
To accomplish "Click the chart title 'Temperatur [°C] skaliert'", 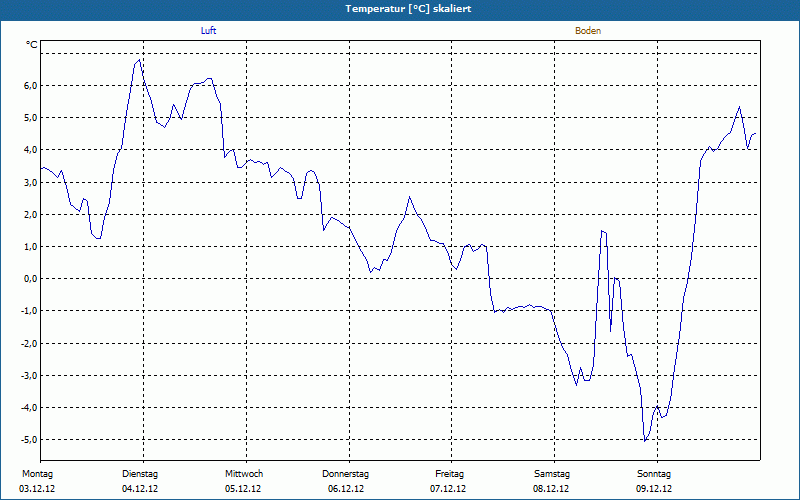I will tap(408, 9).
